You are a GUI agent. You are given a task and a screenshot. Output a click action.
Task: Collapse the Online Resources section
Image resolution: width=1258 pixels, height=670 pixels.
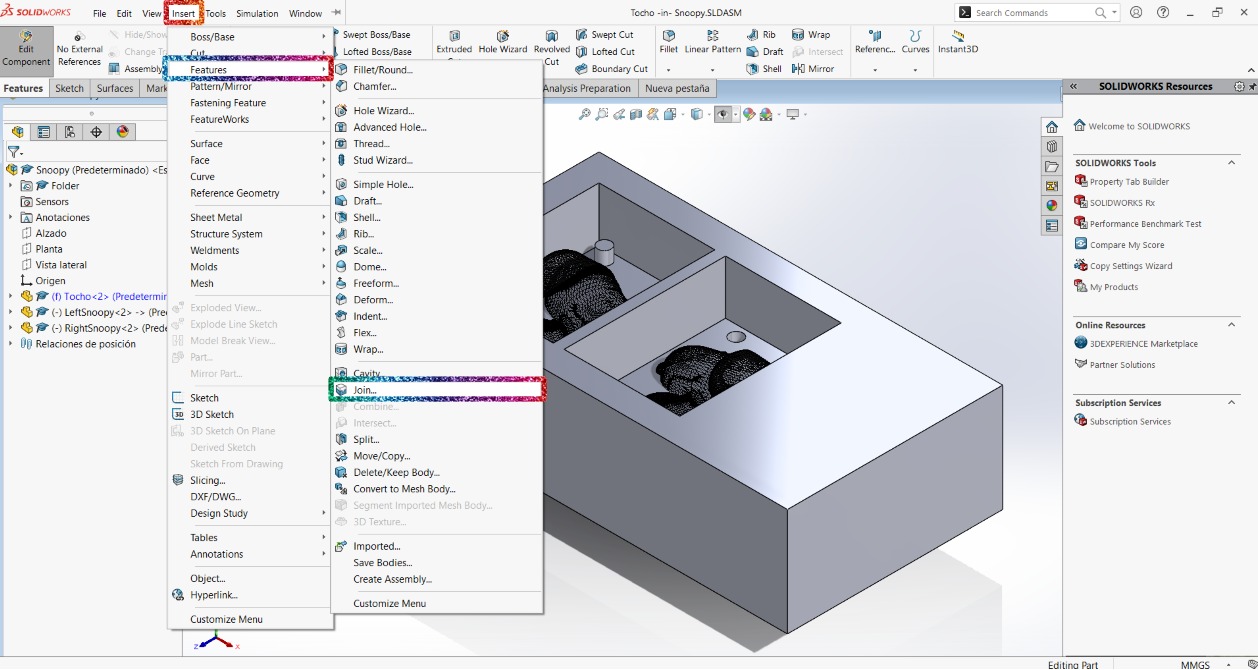1231,325
